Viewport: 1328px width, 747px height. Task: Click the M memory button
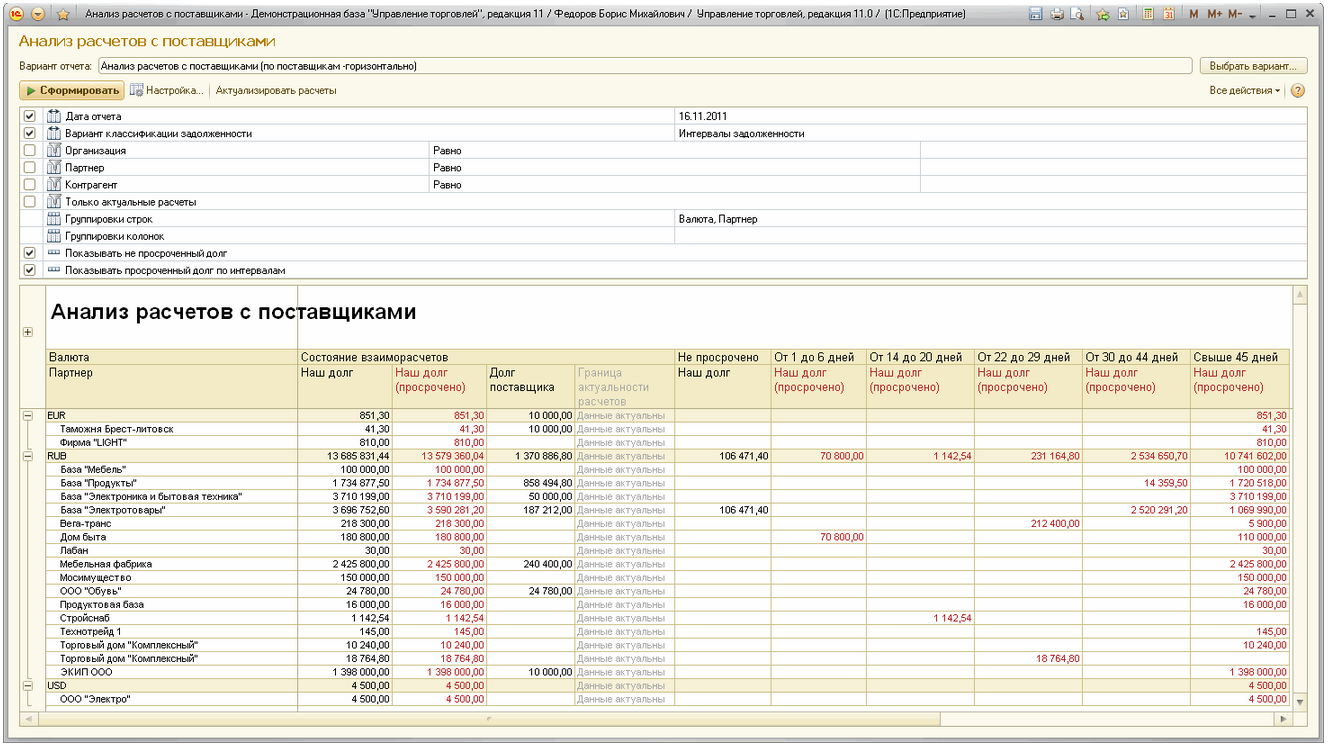(1194, 14)
